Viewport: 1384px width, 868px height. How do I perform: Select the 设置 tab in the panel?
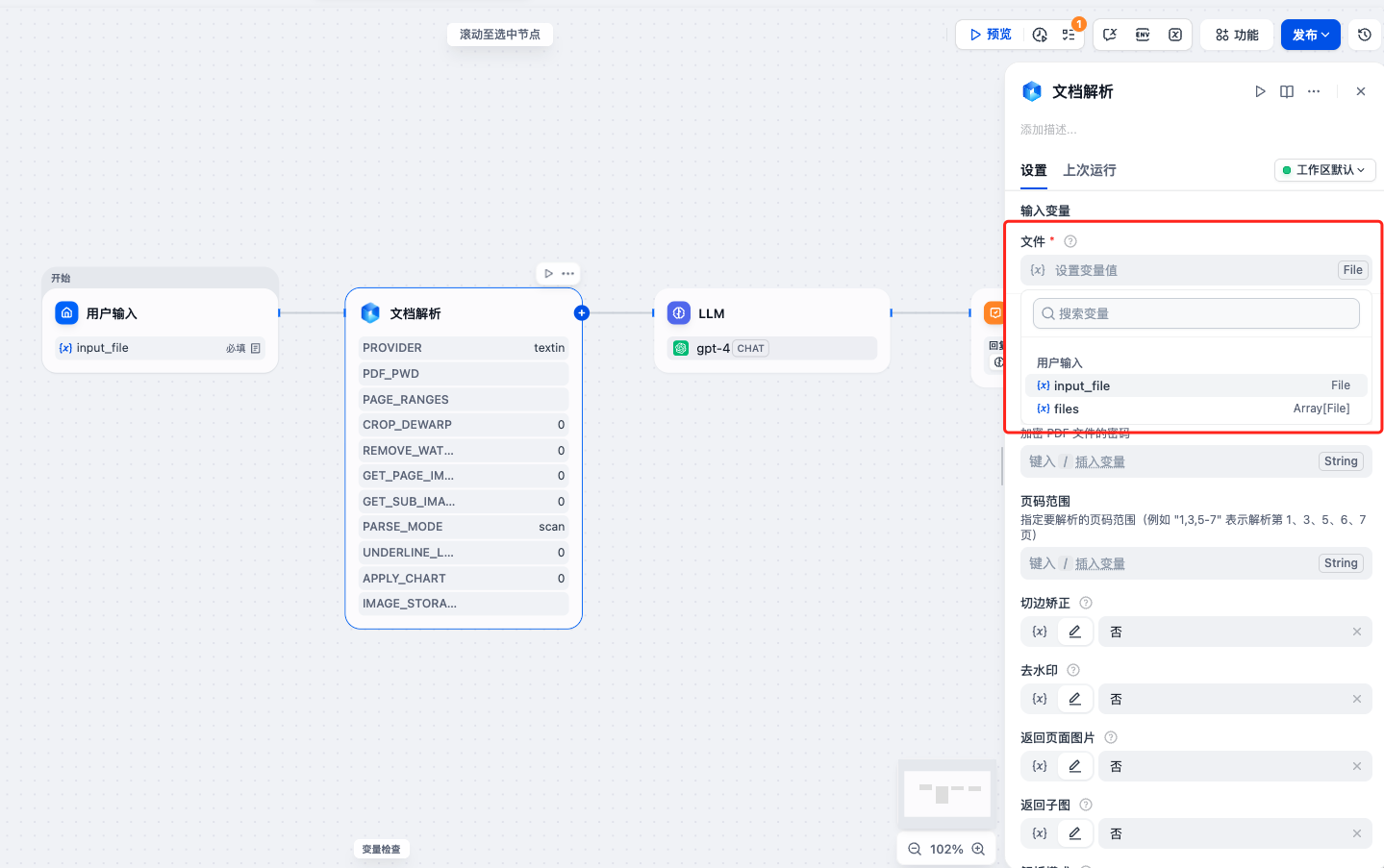click(x=1033, y=169)
